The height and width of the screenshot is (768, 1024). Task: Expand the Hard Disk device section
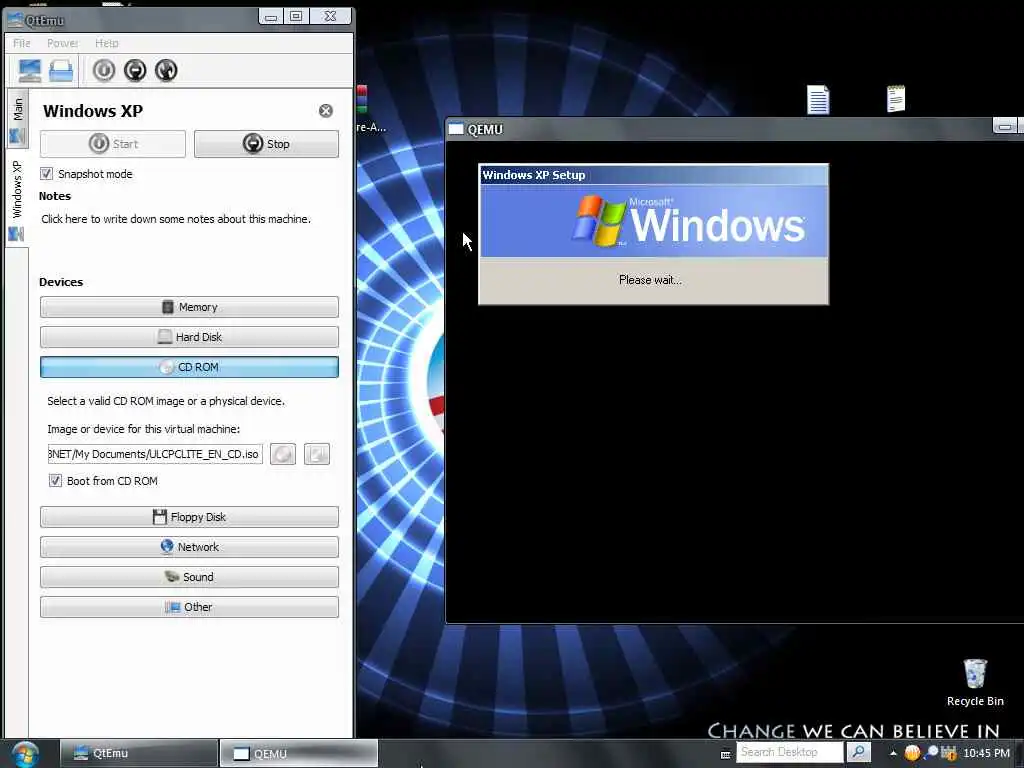tap(189, 337)
